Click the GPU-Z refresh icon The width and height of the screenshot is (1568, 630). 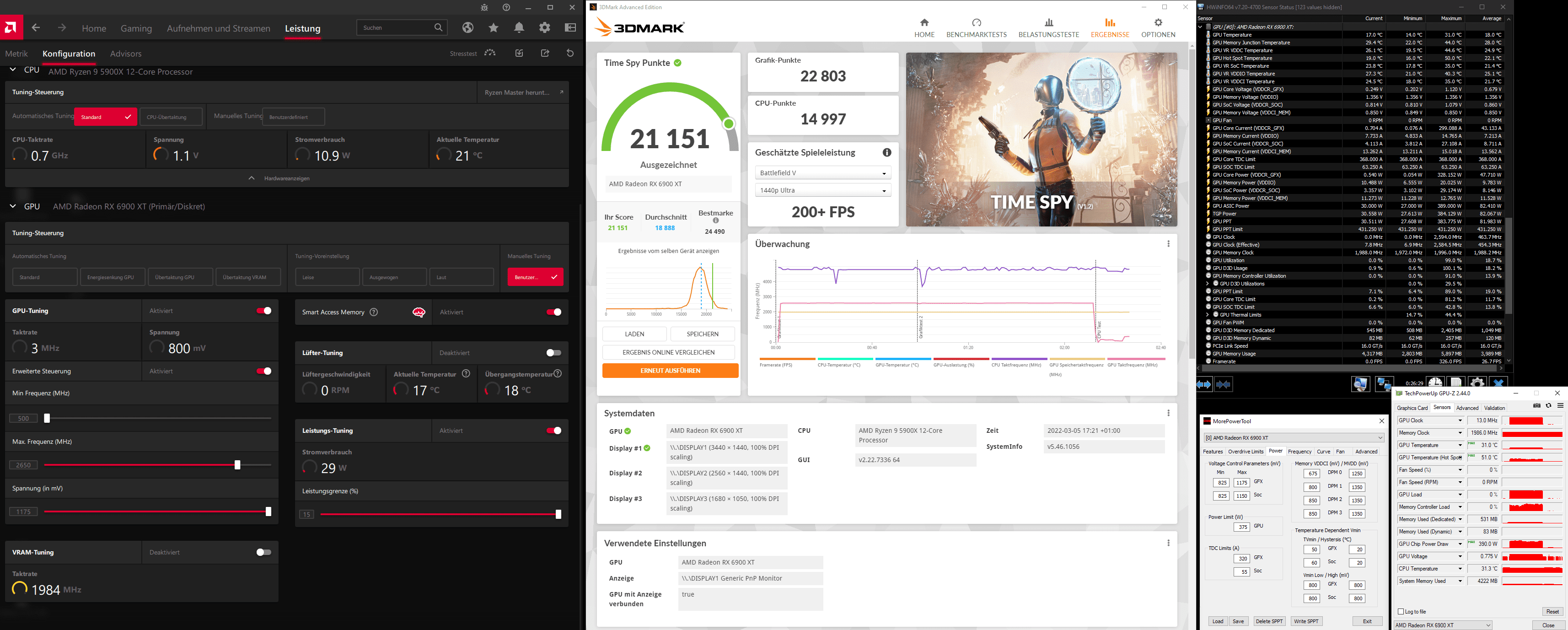click(1548, 405)
